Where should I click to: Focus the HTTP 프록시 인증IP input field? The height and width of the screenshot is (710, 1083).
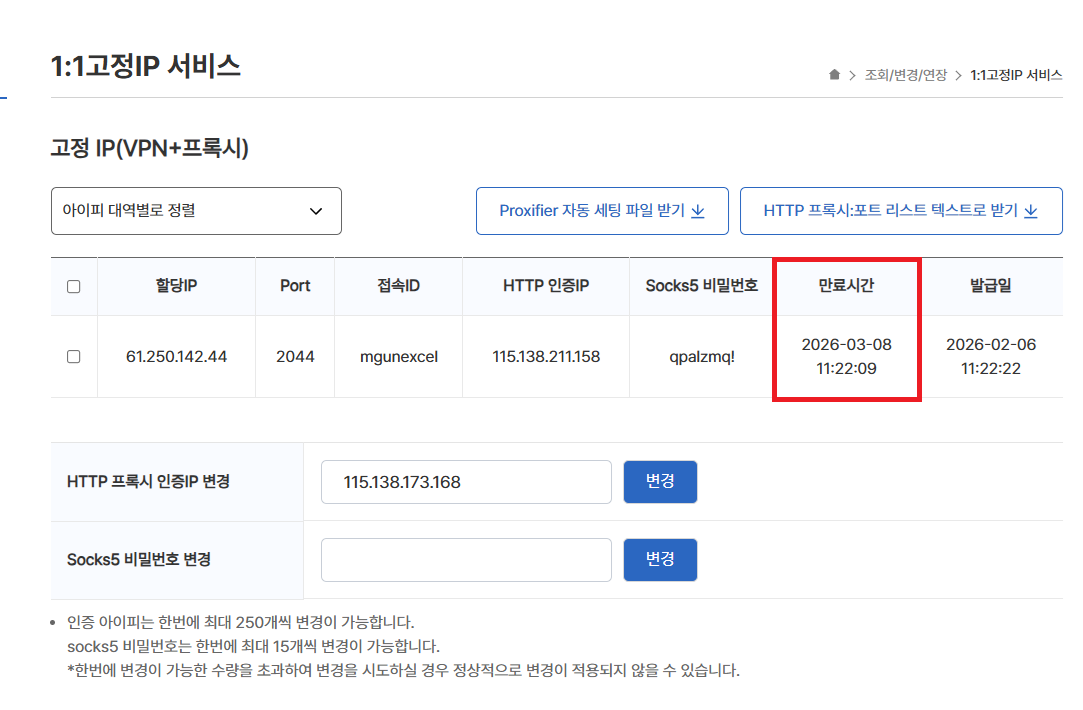pos(465,482)
